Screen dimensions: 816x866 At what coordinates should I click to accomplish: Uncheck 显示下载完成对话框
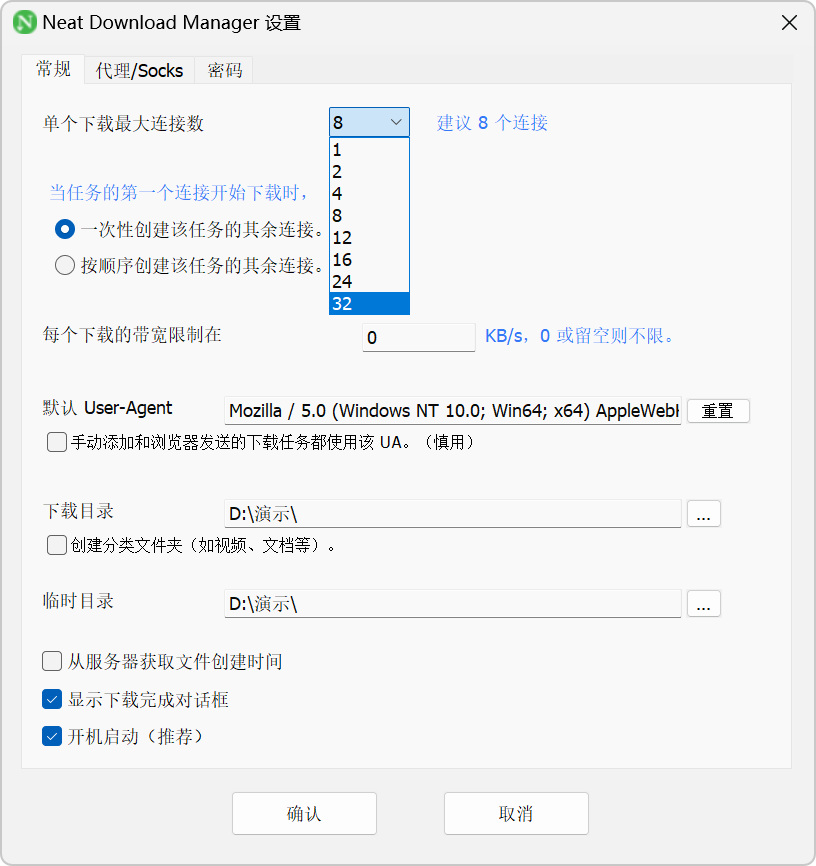[52, 699]
